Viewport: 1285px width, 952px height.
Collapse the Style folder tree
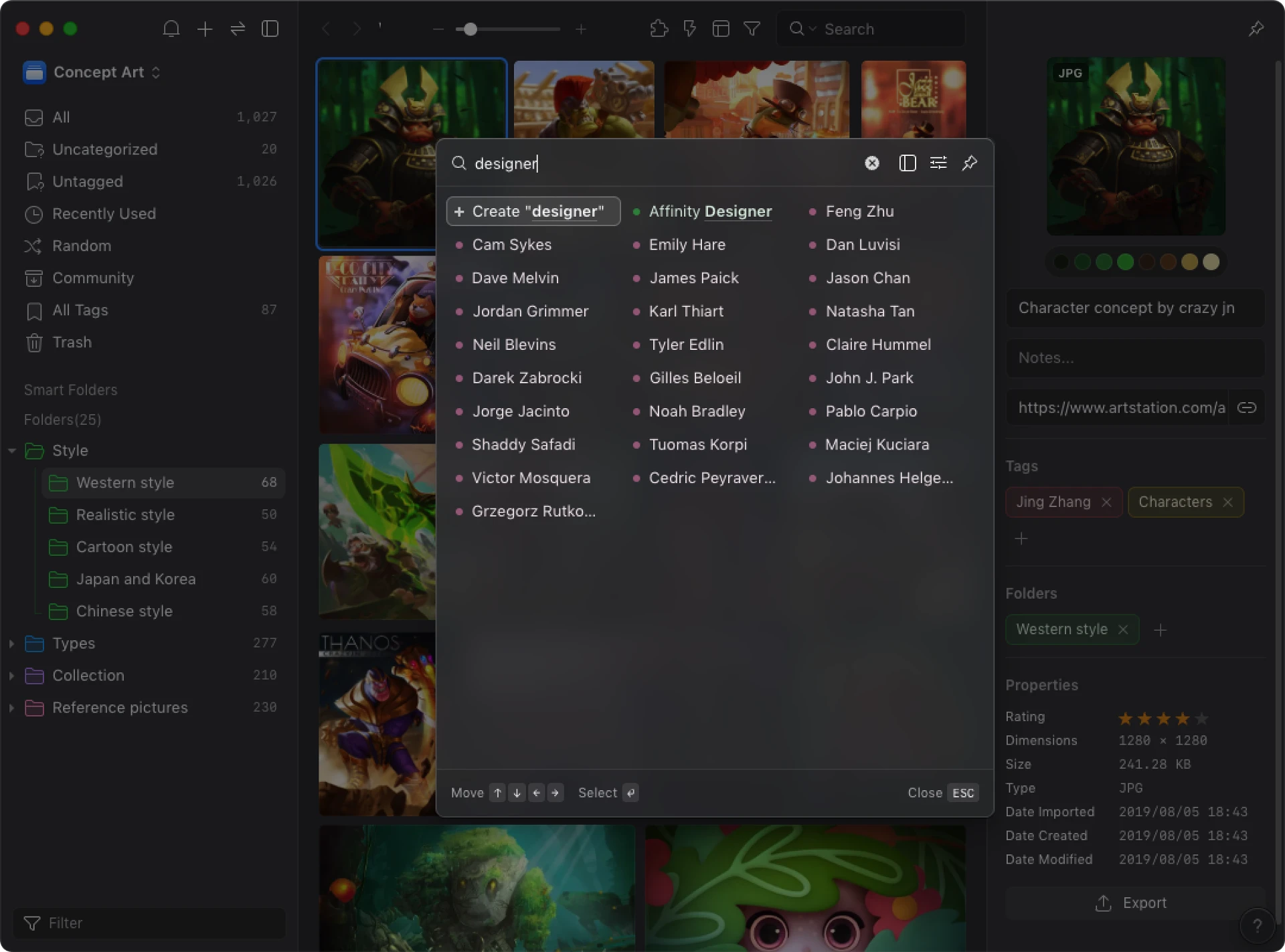pos(11,450)
